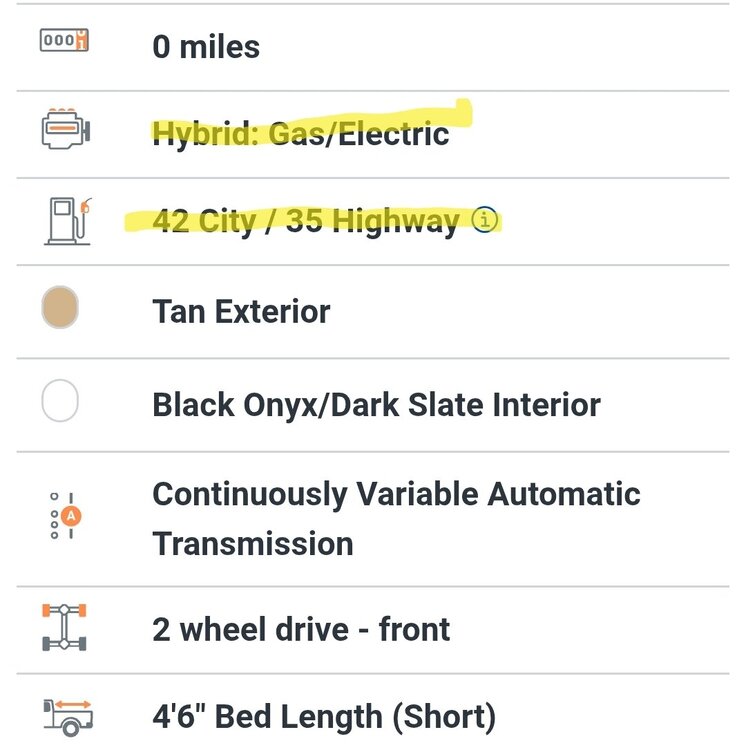Click the engine icon for Hybrid row
Viewport: 746px width, 750px height.
pos(64,132)
